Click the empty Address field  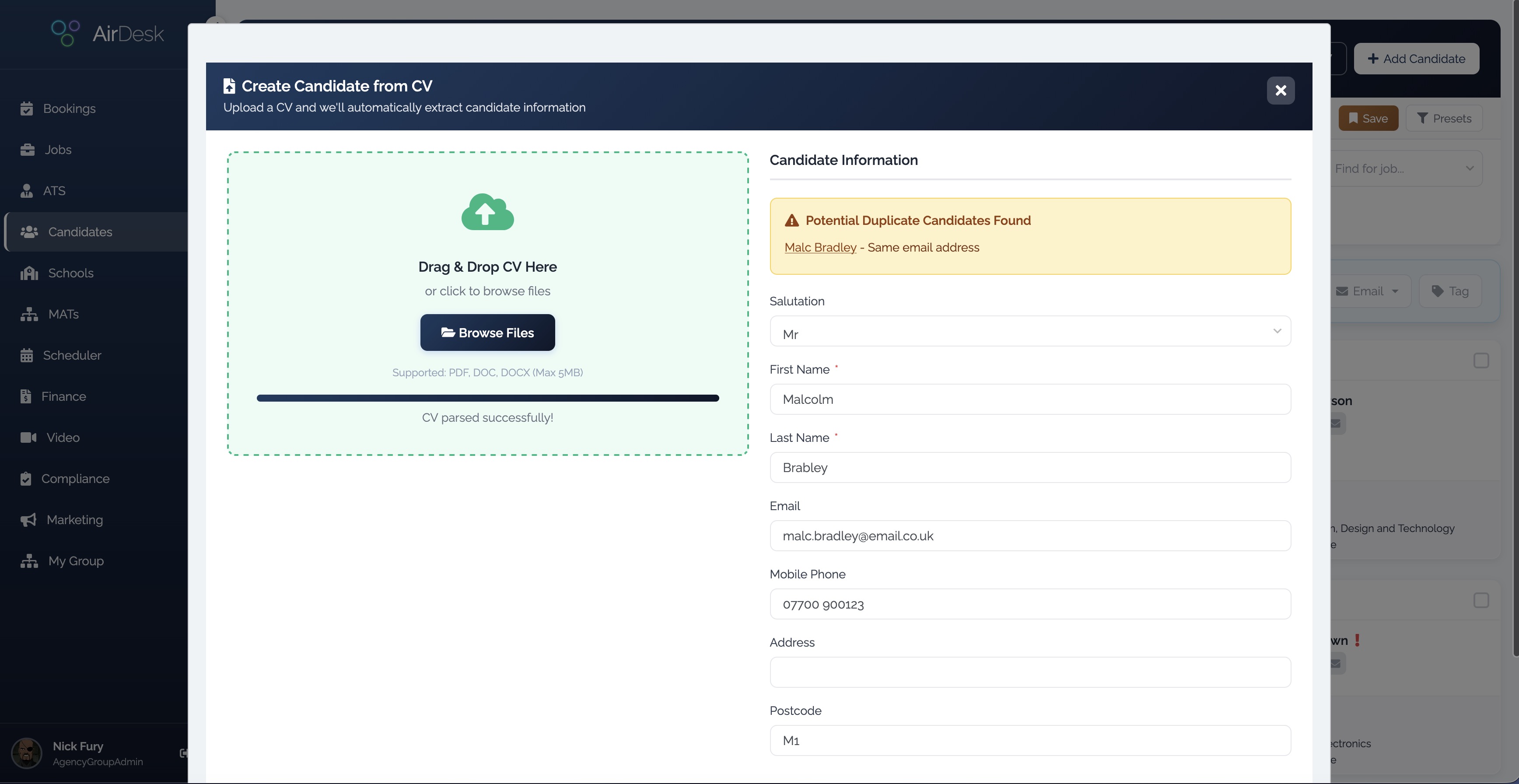coord(1030,672)
